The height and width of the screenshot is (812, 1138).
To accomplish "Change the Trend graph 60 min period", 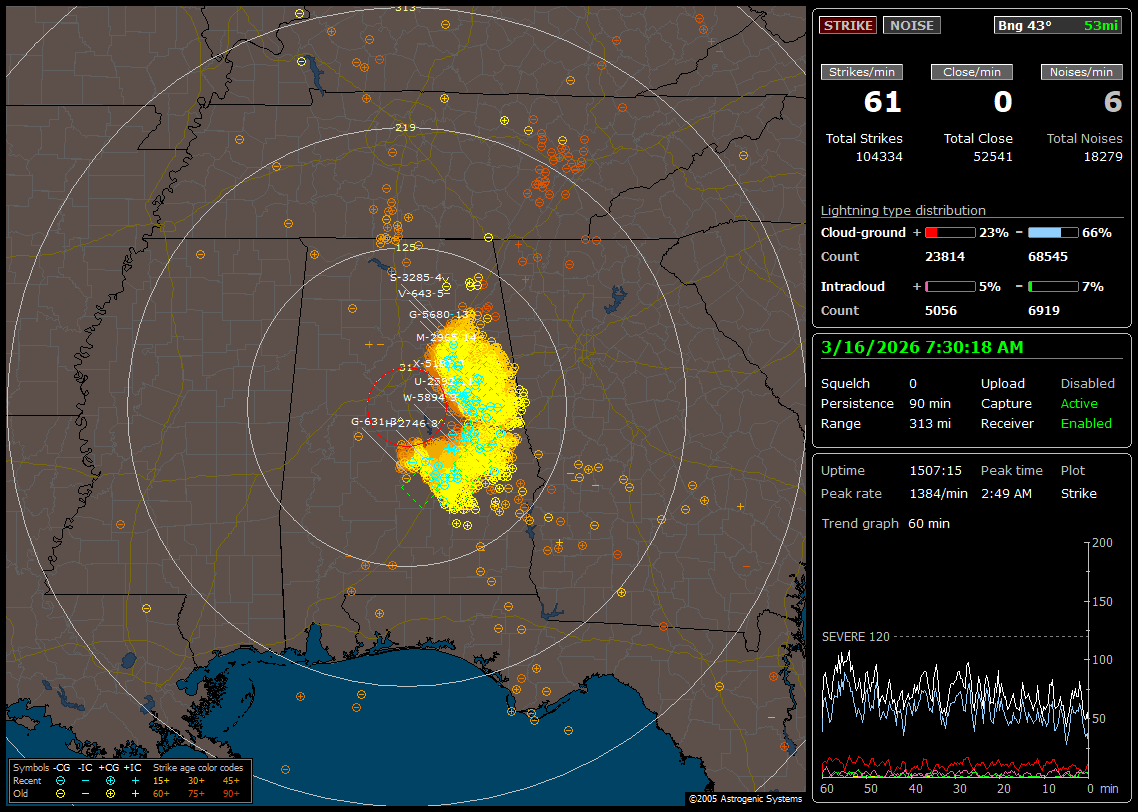I will [x=929, y=523].
